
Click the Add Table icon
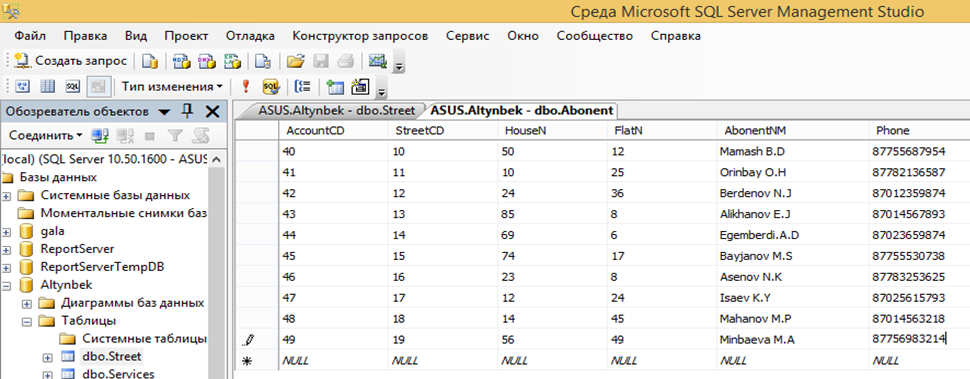[335, 87]
